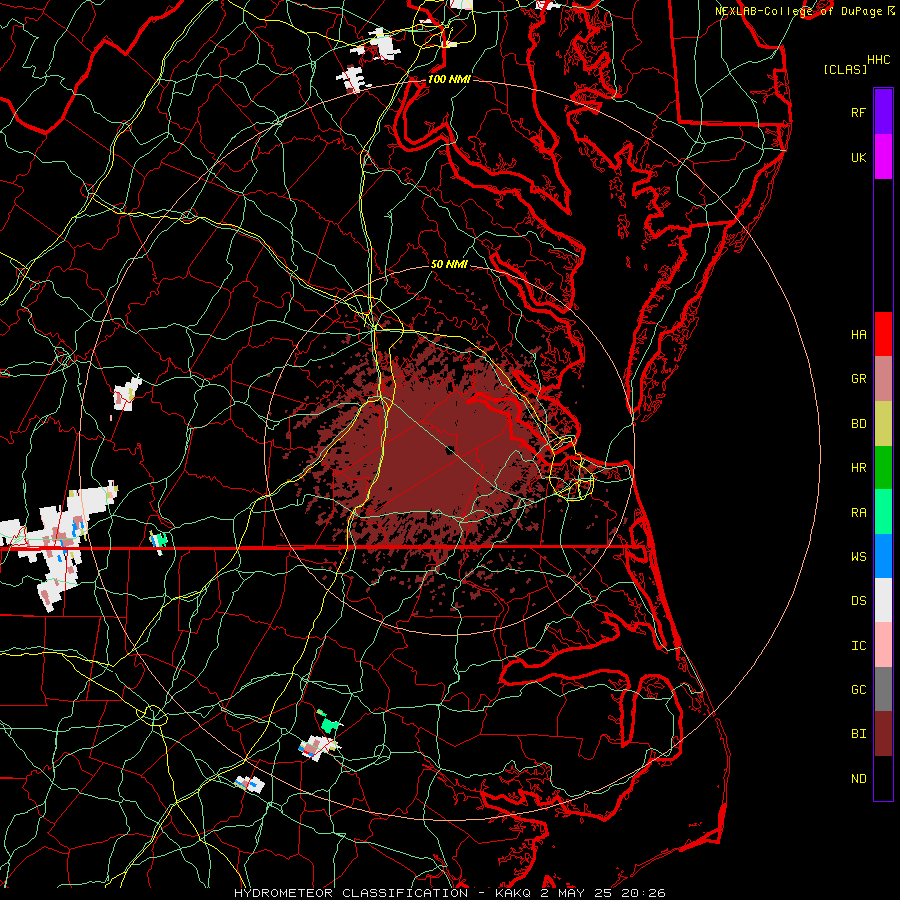Click the WS legend label

tap(858, 557)
